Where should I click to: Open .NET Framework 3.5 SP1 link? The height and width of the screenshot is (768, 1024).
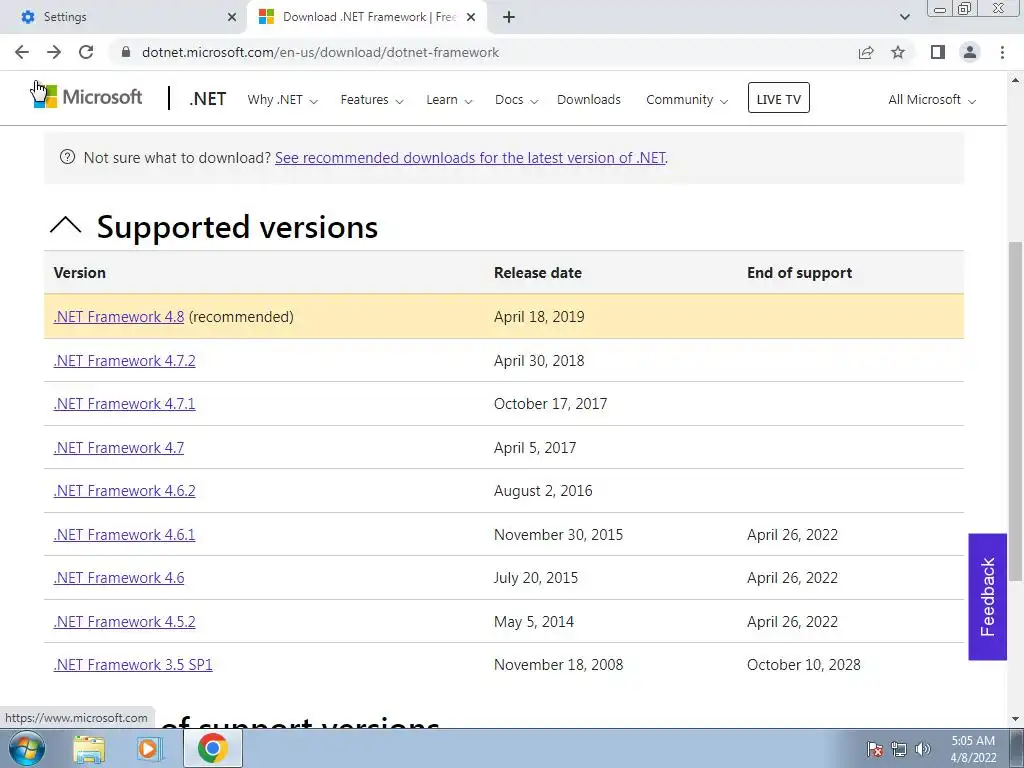133,664
